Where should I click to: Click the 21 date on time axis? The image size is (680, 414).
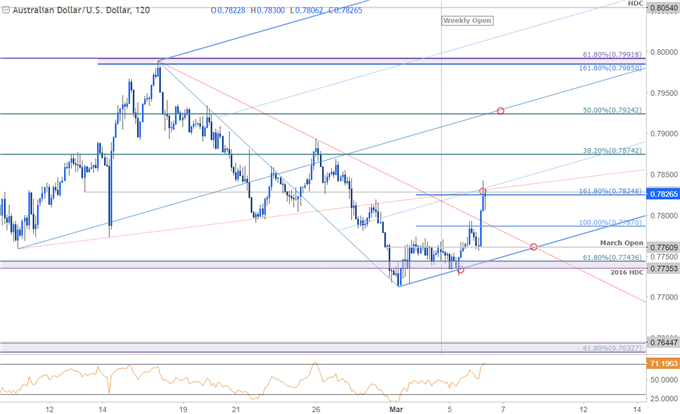tap(235, 409)
